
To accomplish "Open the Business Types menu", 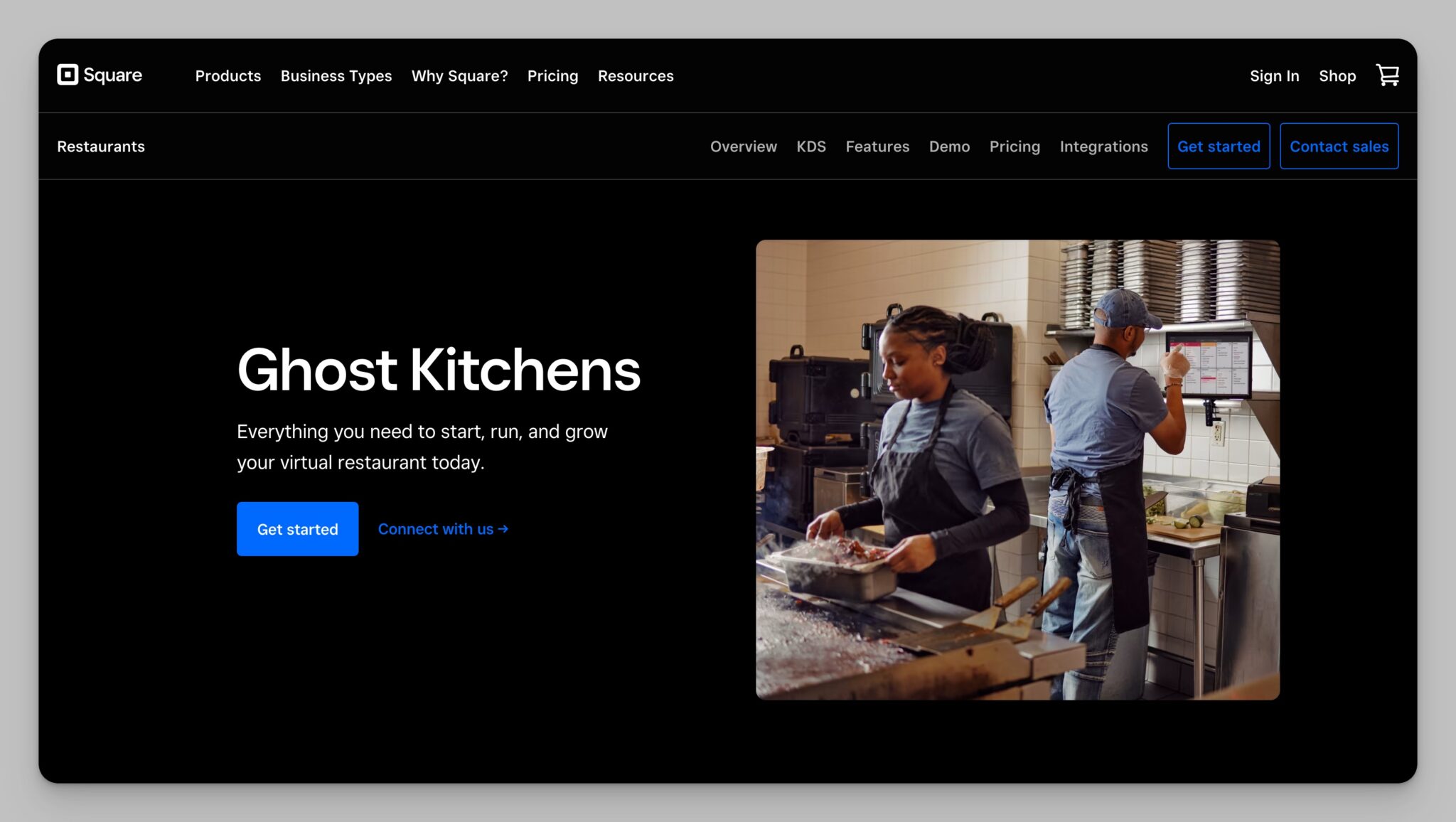I will click(336, 75).
